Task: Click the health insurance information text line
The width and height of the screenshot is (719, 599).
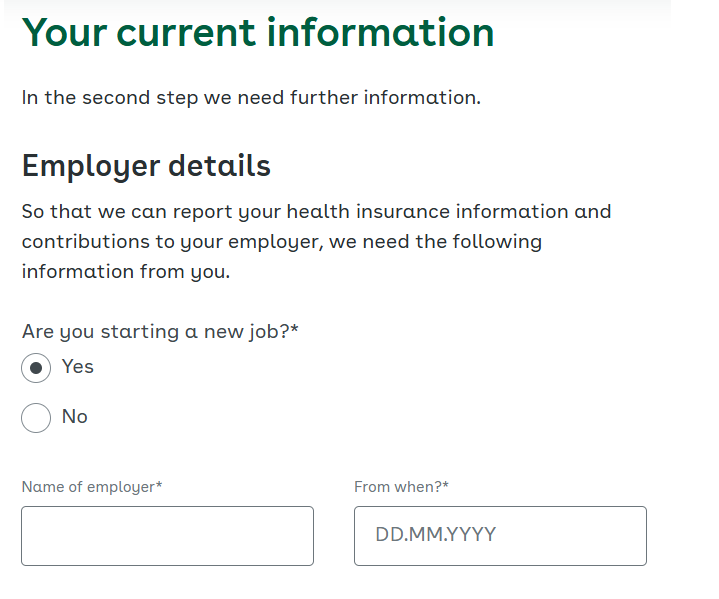Action: click(316, 212)
